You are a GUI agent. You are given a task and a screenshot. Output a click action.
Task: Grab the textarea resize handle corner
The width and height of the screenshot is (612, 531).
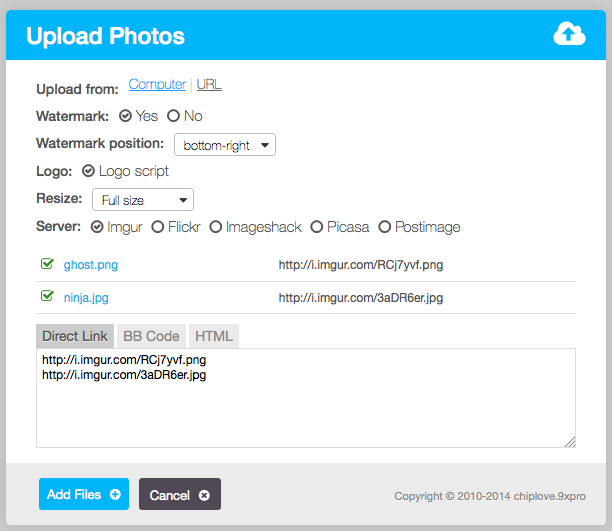(570, 442)
